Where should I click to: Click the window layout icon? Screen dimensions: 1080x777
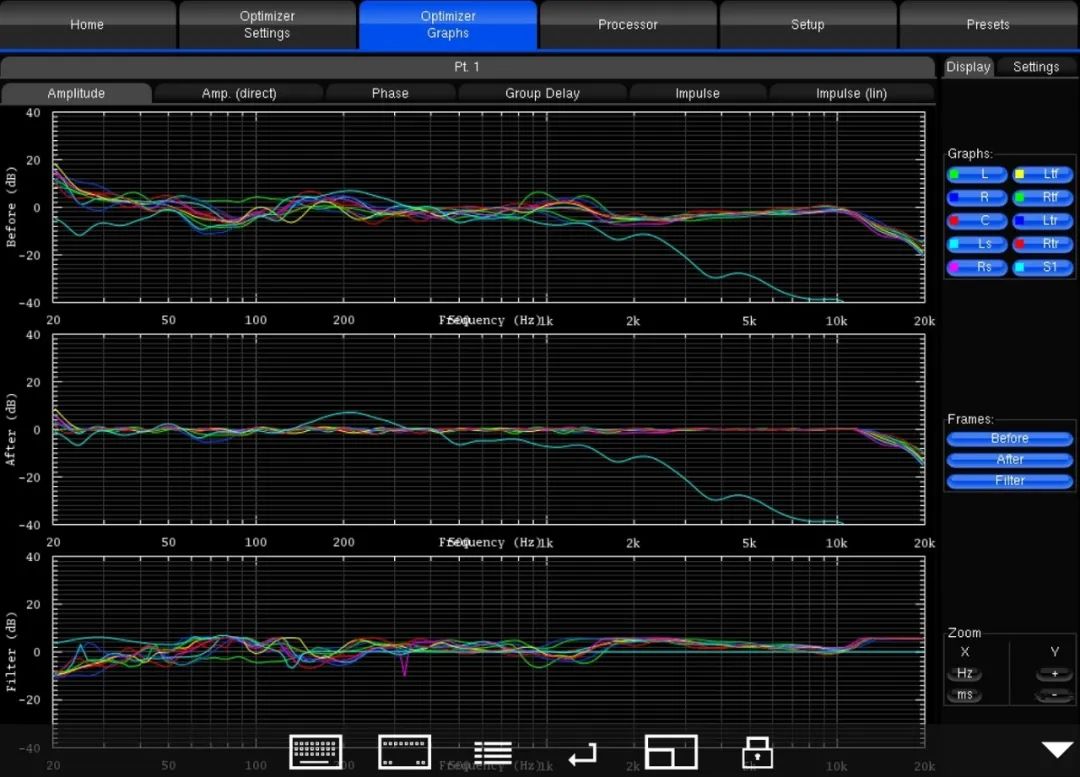coord(671,752)
